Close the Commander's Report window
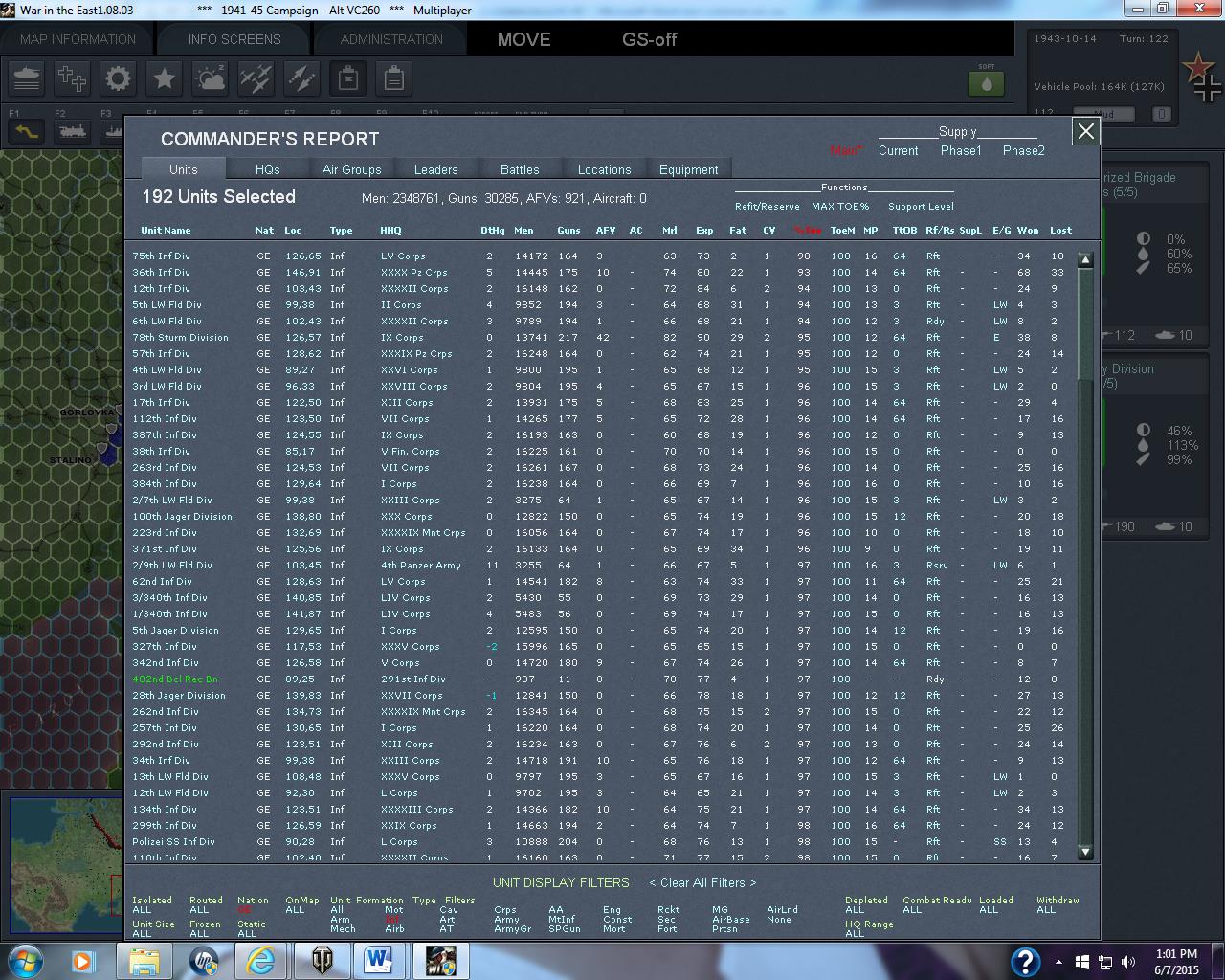 pyautogui.click(x=1085, y=132)
